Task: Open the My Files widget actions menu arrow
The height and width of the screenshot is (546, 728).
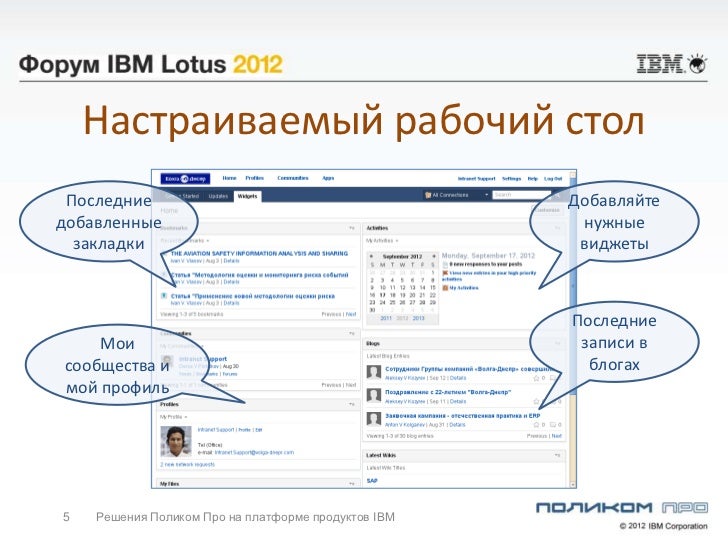Action: click(352, 484)
